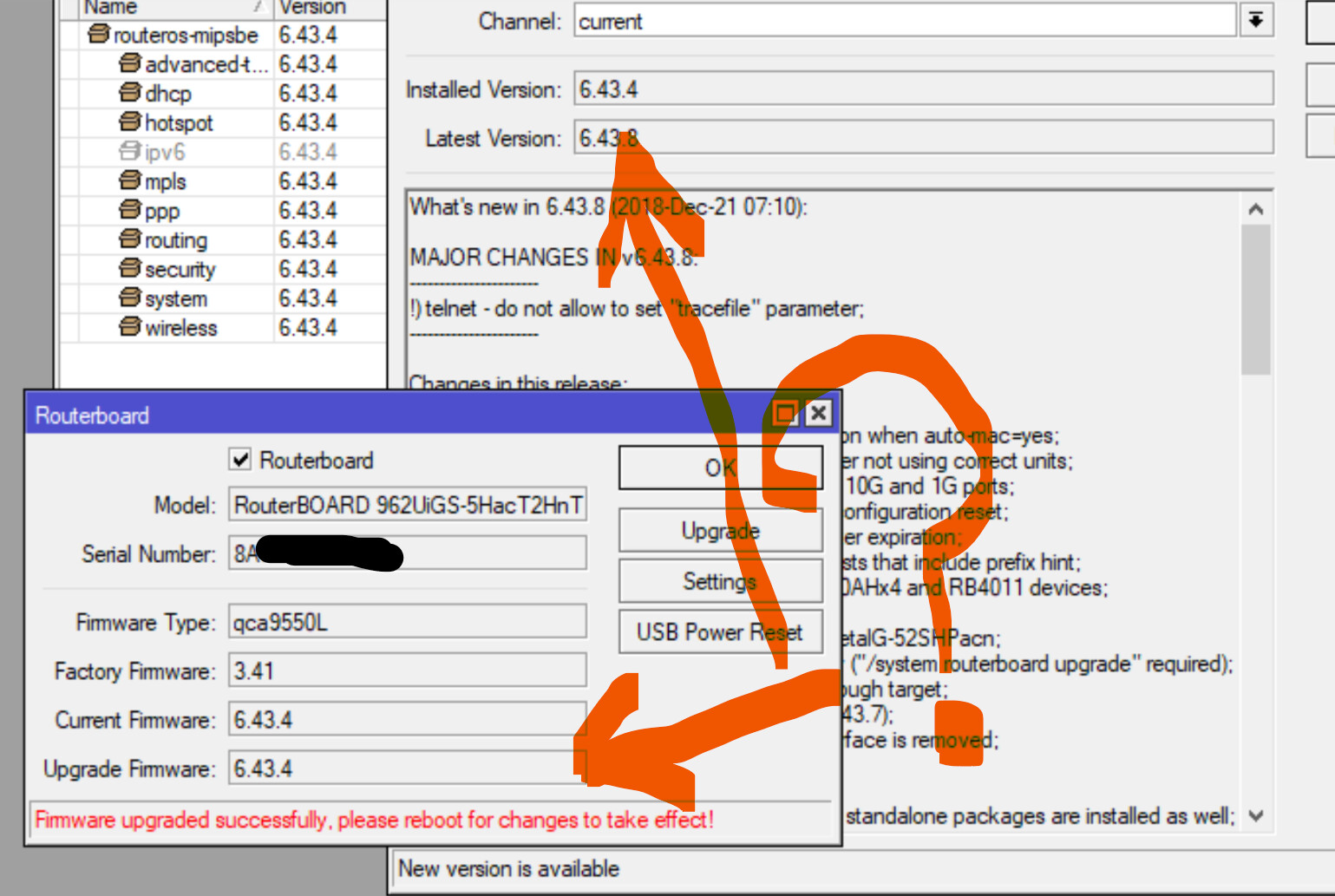Click the routing package icon
Viewport: 1335px width, 896px height.
(130, 239)
